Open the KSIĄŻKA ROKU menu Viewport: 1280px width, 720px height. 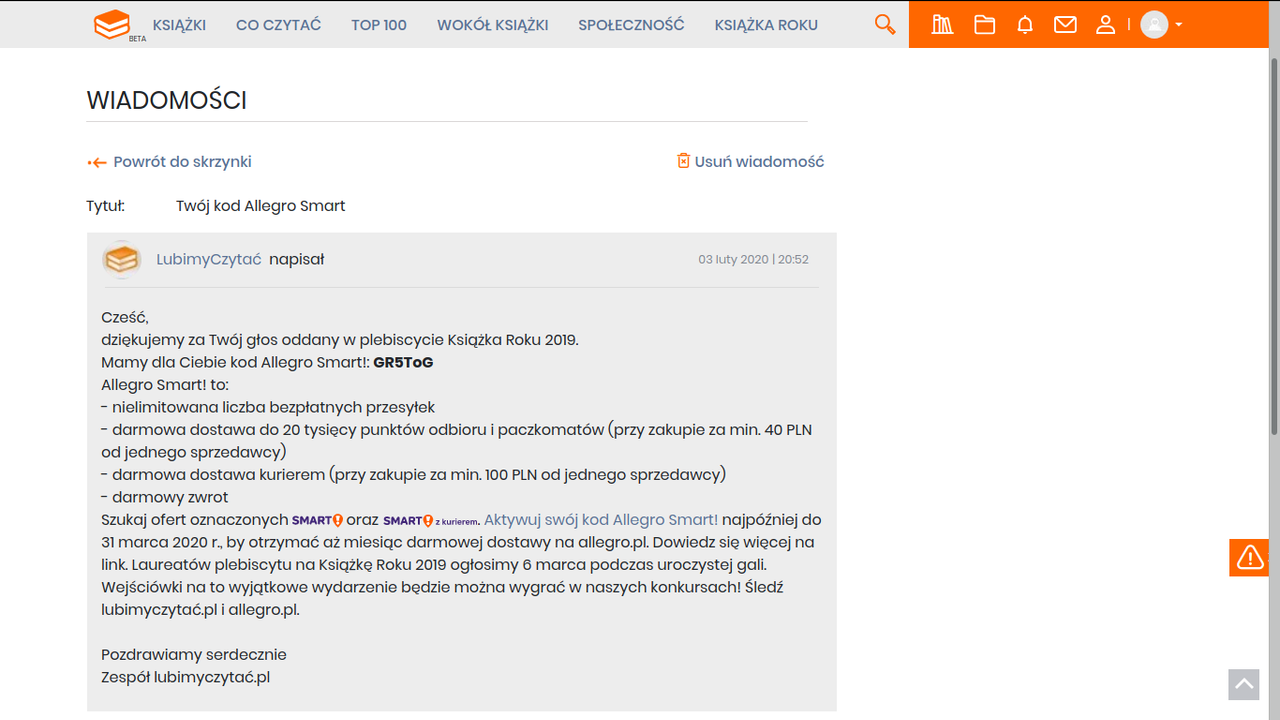[766, 25]
